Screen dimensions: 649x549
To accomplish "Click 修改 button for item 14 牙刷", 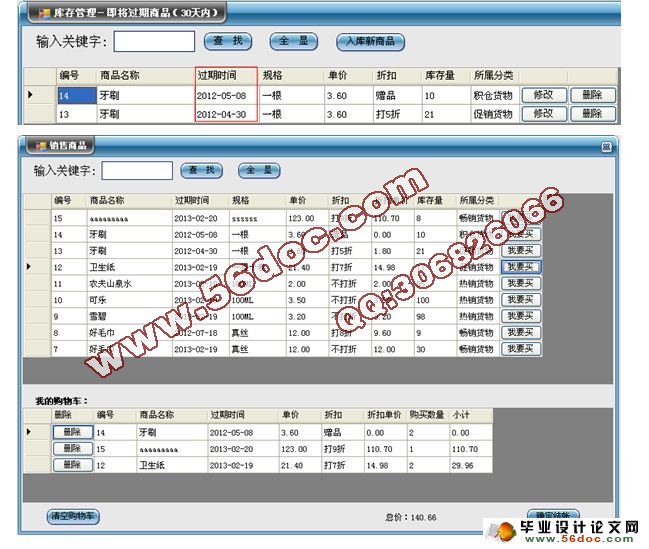I will tap(543, 95).
